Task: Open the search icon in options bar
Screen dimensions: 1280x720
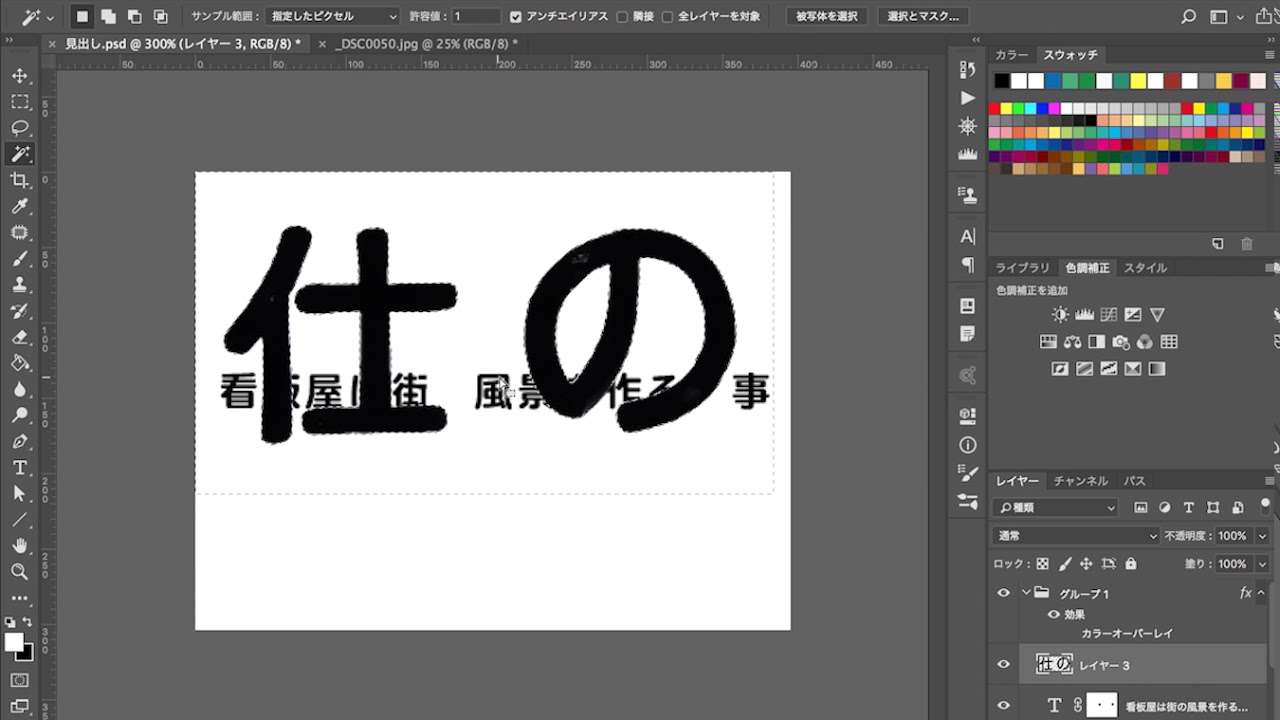Action: pos(1188,17)
